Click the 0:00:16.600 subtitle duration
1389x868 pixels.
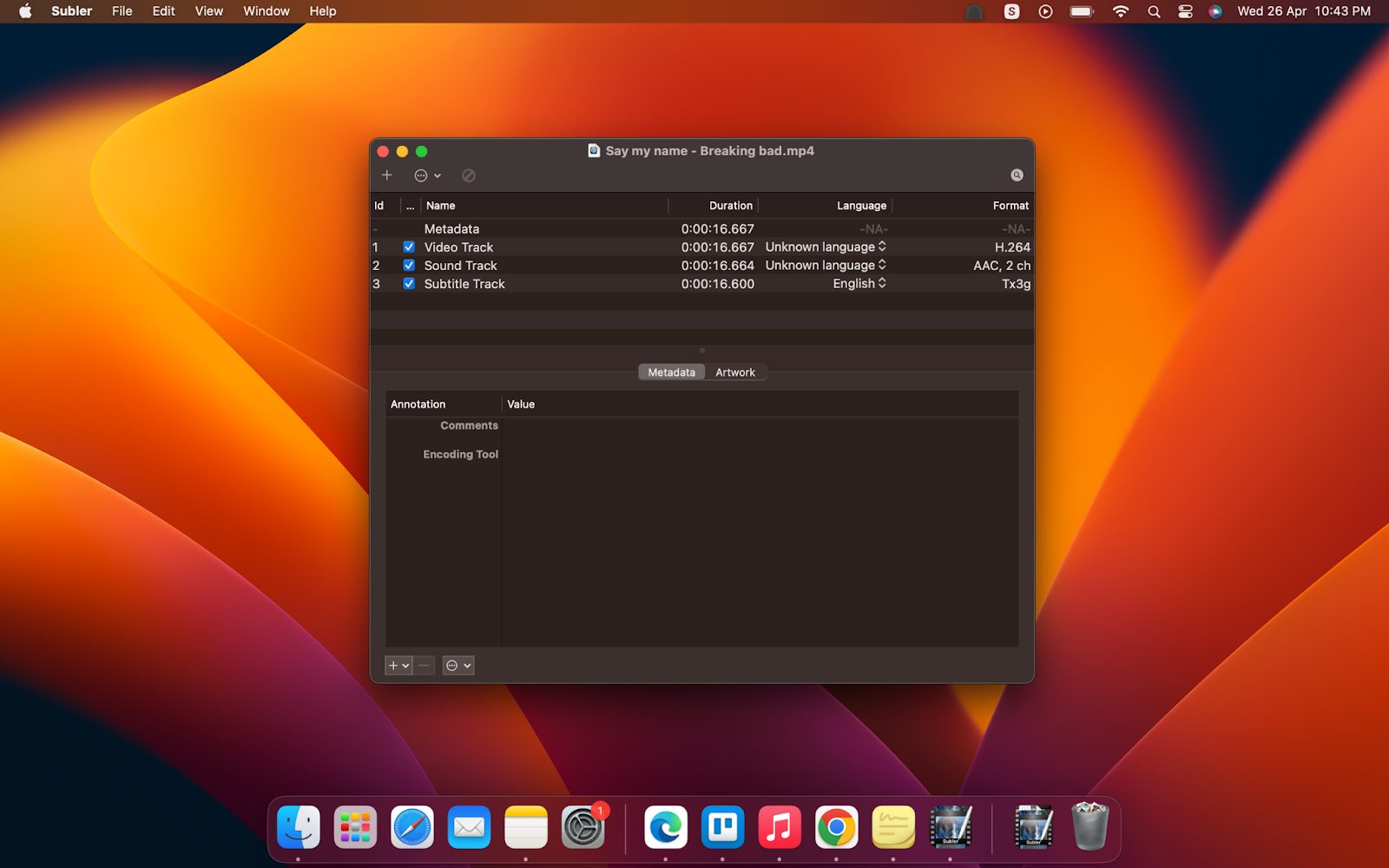(x=718, y=284)
